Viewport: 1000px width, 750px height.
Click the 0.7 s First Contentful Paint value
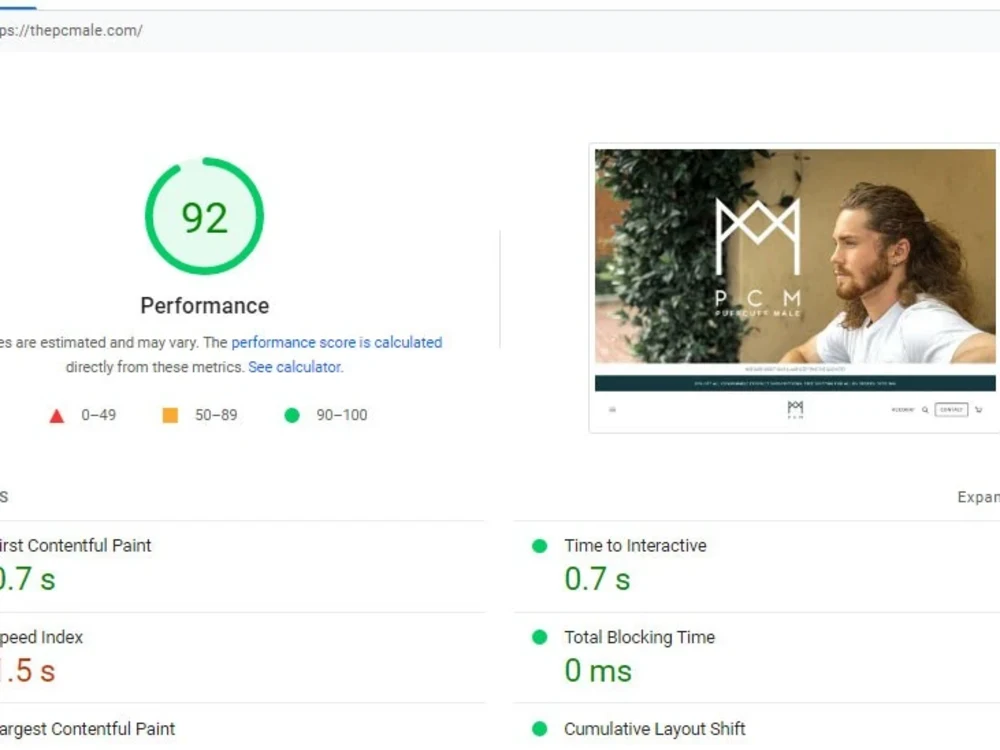click(27, 579)
